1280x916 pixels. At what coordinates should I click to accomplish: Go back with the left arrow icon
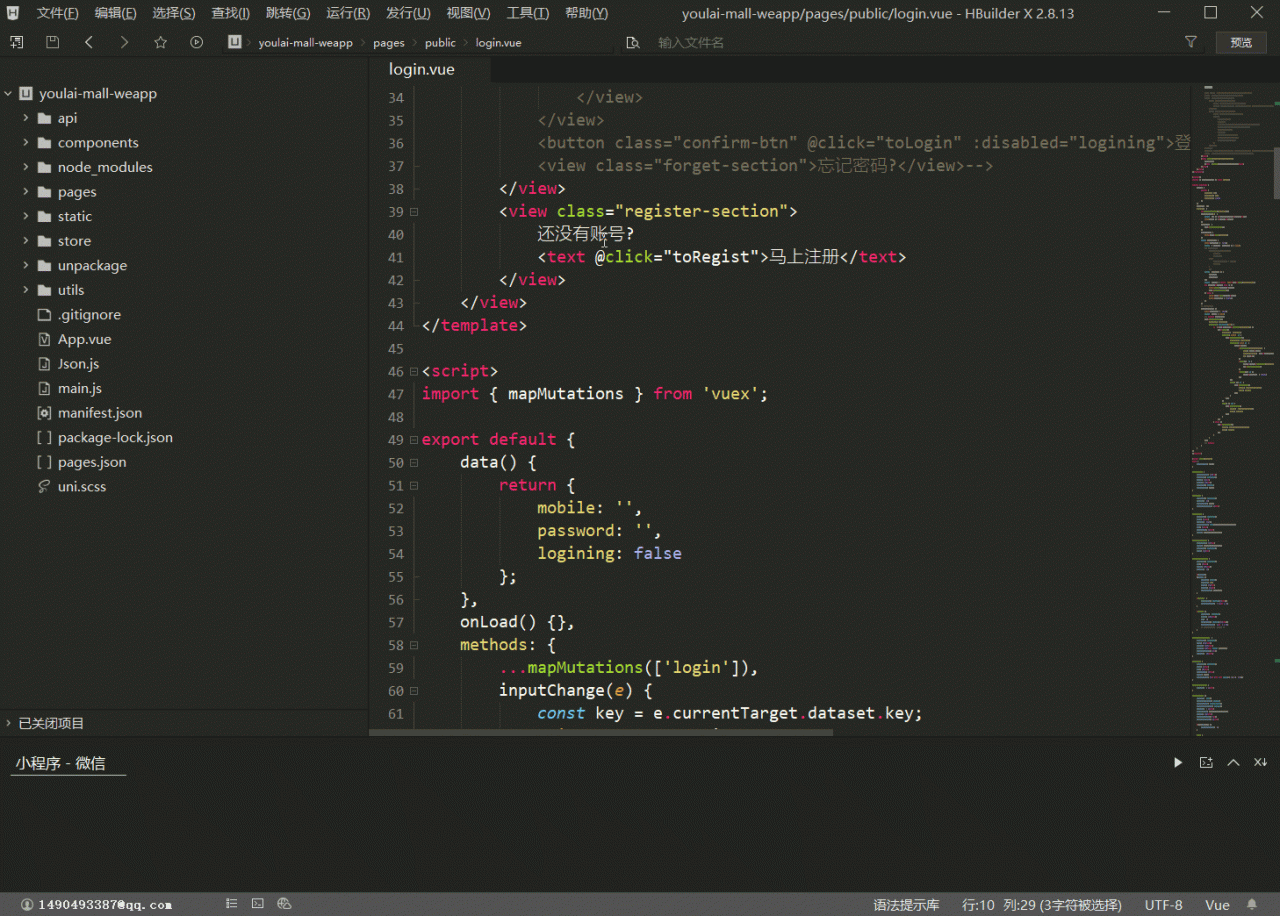point(89,42)
